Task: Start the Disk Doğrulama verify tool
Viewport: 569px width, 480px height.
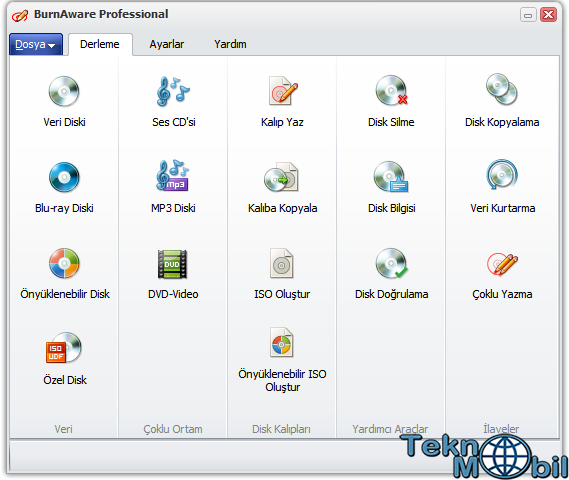Action: point(392,274)
